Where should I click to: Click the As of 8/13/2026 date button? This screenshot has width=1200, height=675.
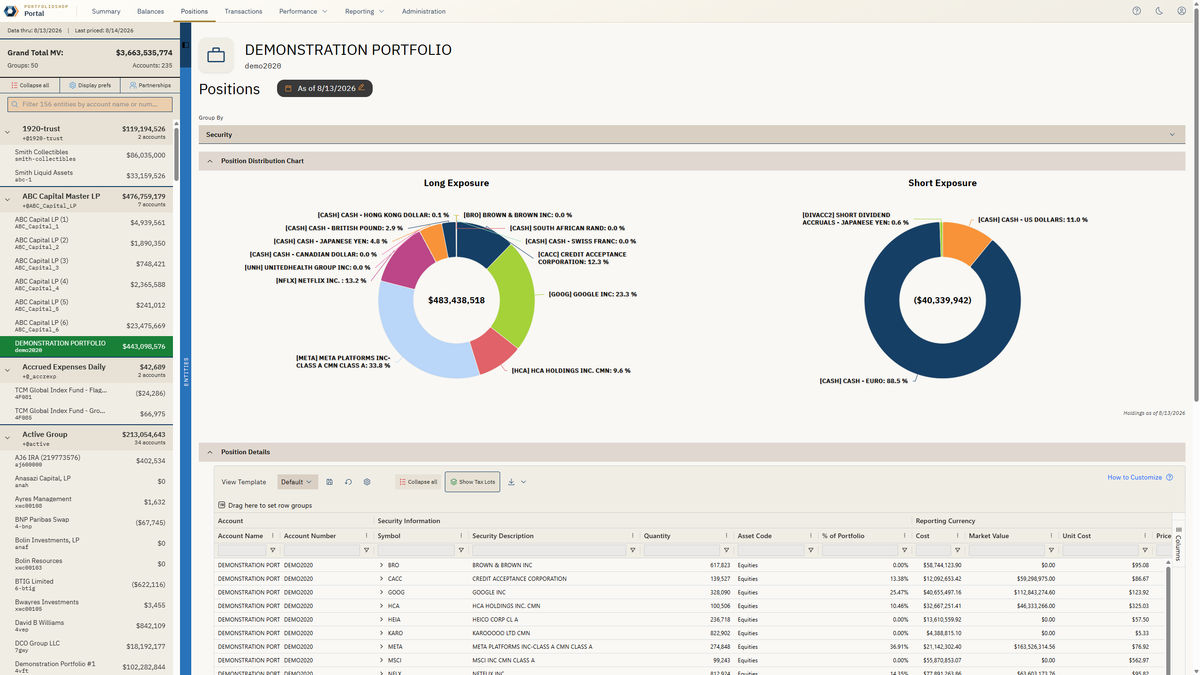pos(325,89)
